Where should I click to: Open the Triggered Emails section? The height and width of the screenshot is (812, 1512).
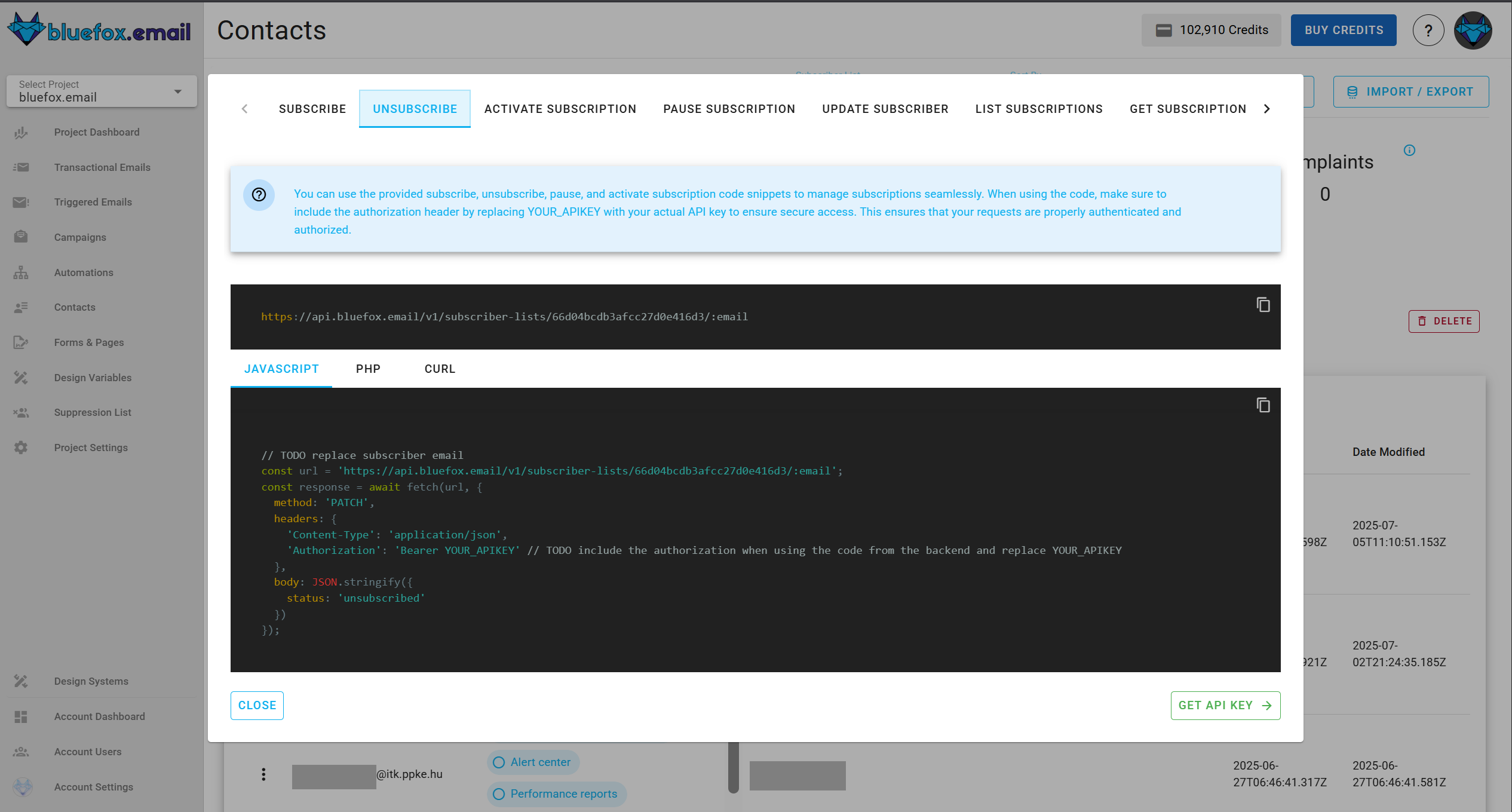pos(93,202)
